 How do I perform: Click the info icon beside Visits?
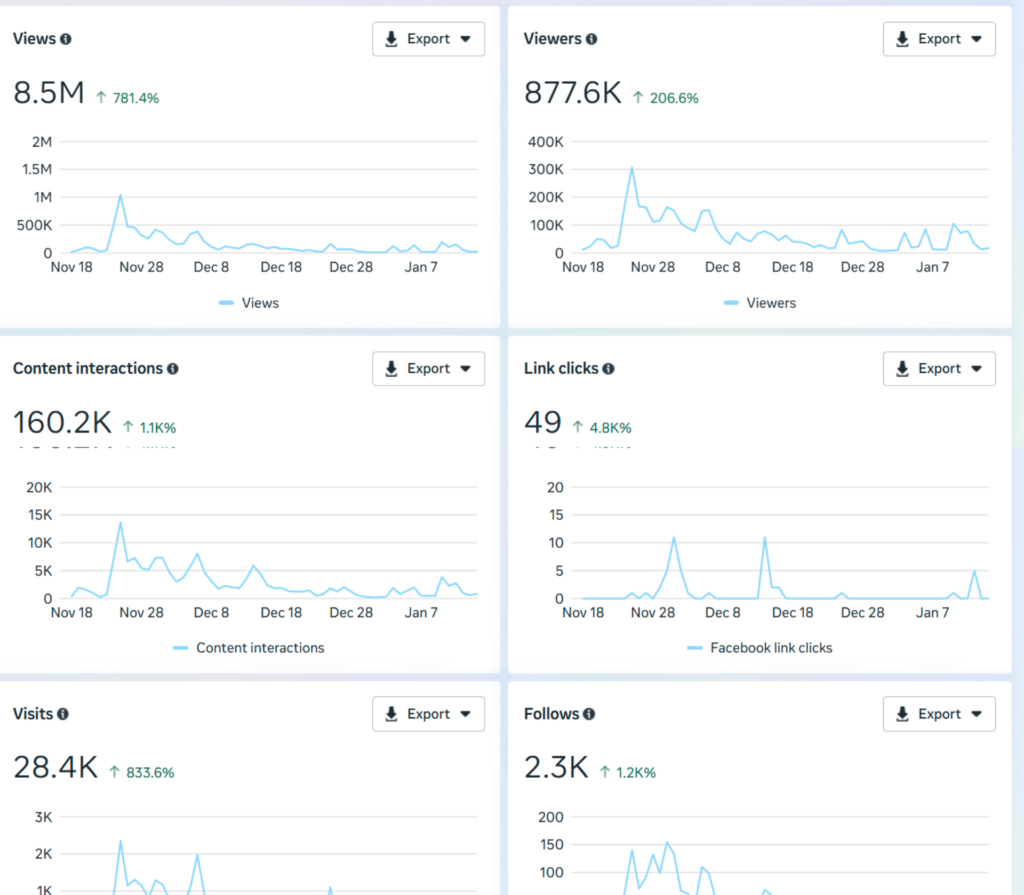[x=63, y=714]
